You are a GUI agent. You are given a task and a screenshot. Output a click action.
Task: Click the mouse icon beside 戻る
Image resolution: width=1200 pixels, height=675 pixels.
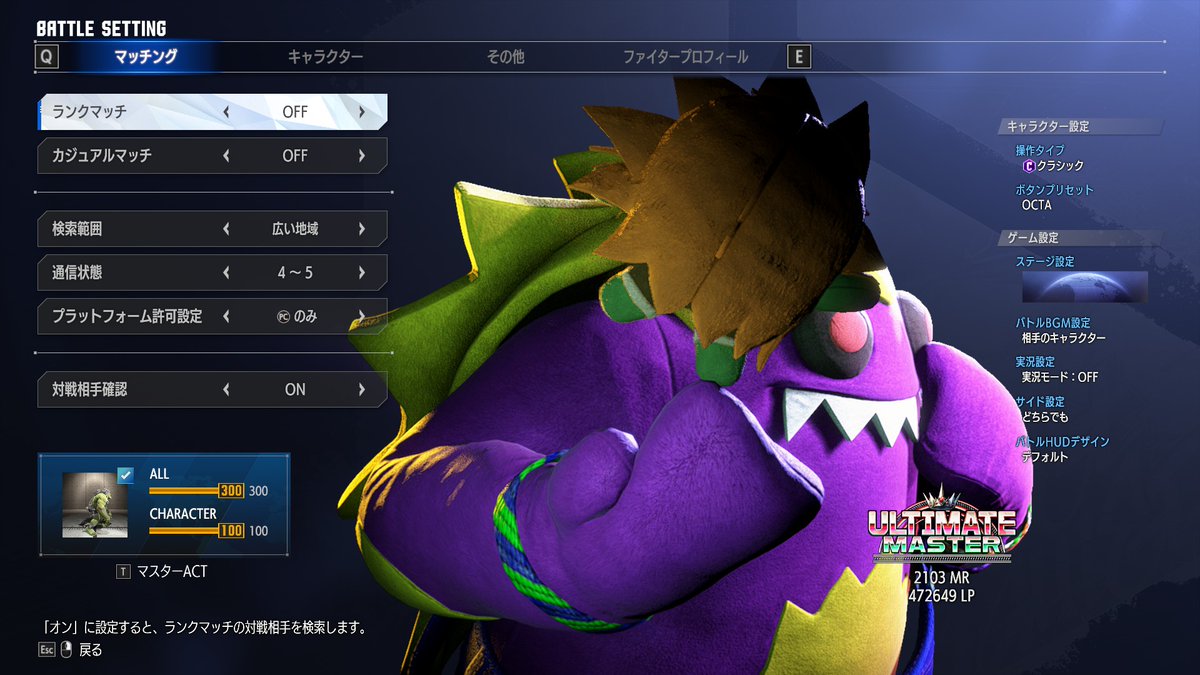[x=66, y=650]
